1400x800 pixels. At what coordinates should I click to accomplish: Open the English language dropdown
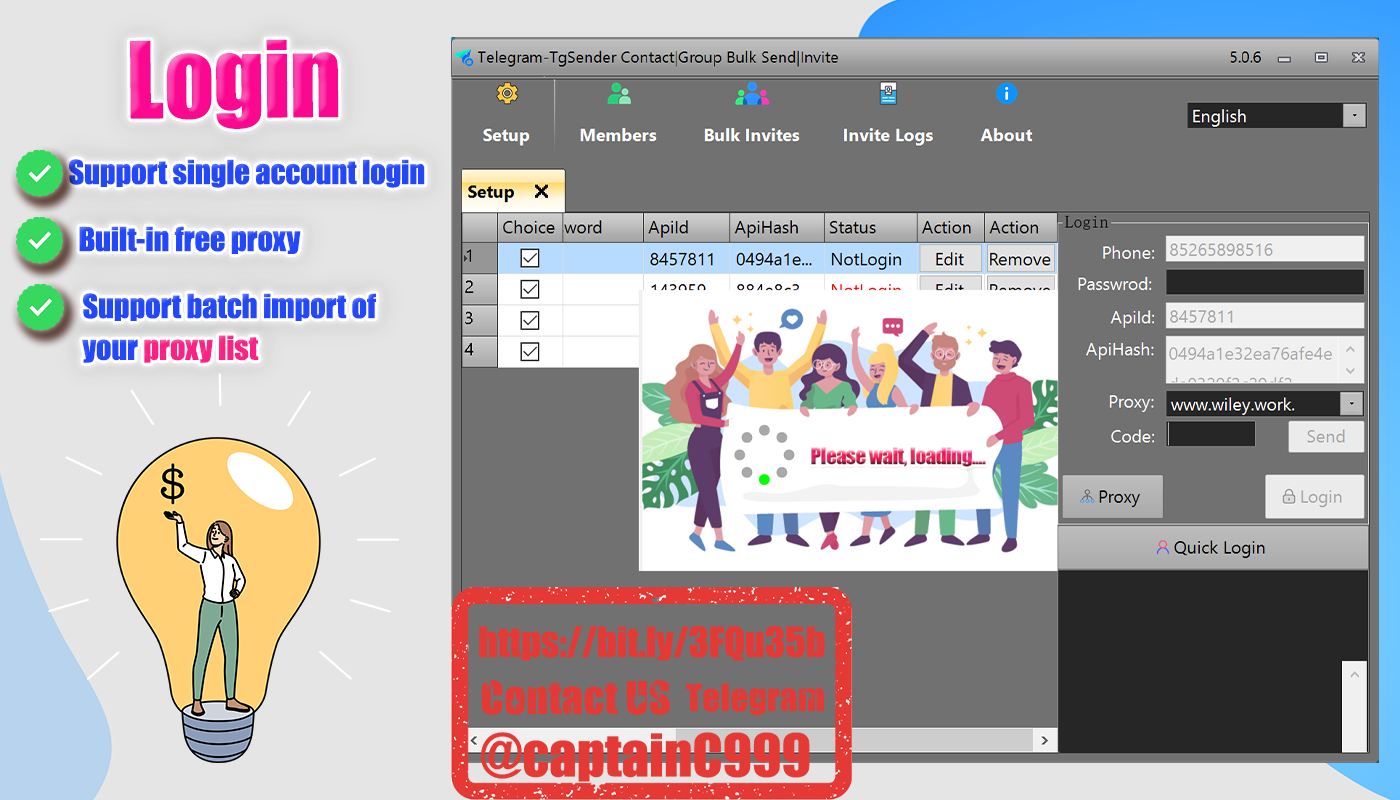(1354, 115)
